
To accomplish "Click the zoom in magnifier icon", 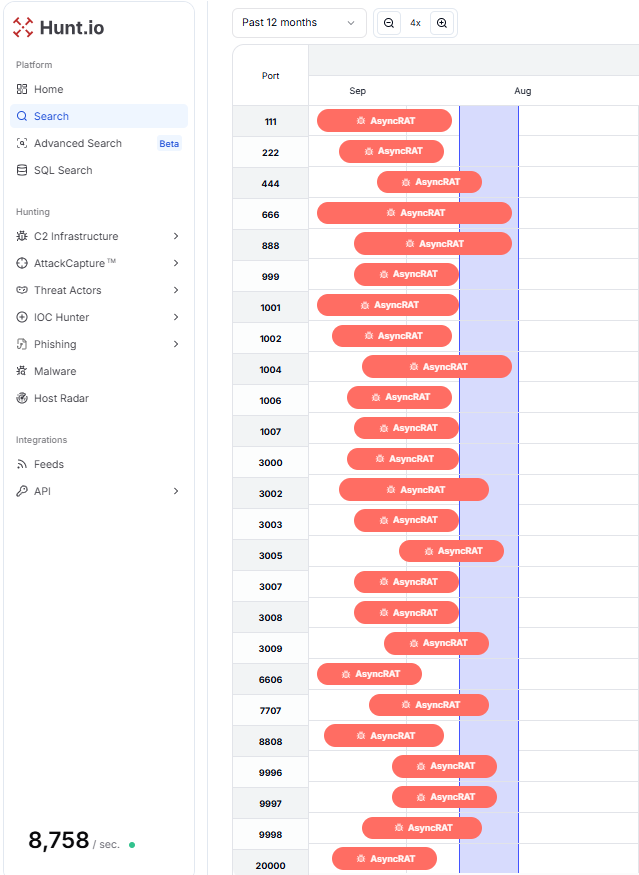I will 441,23.
